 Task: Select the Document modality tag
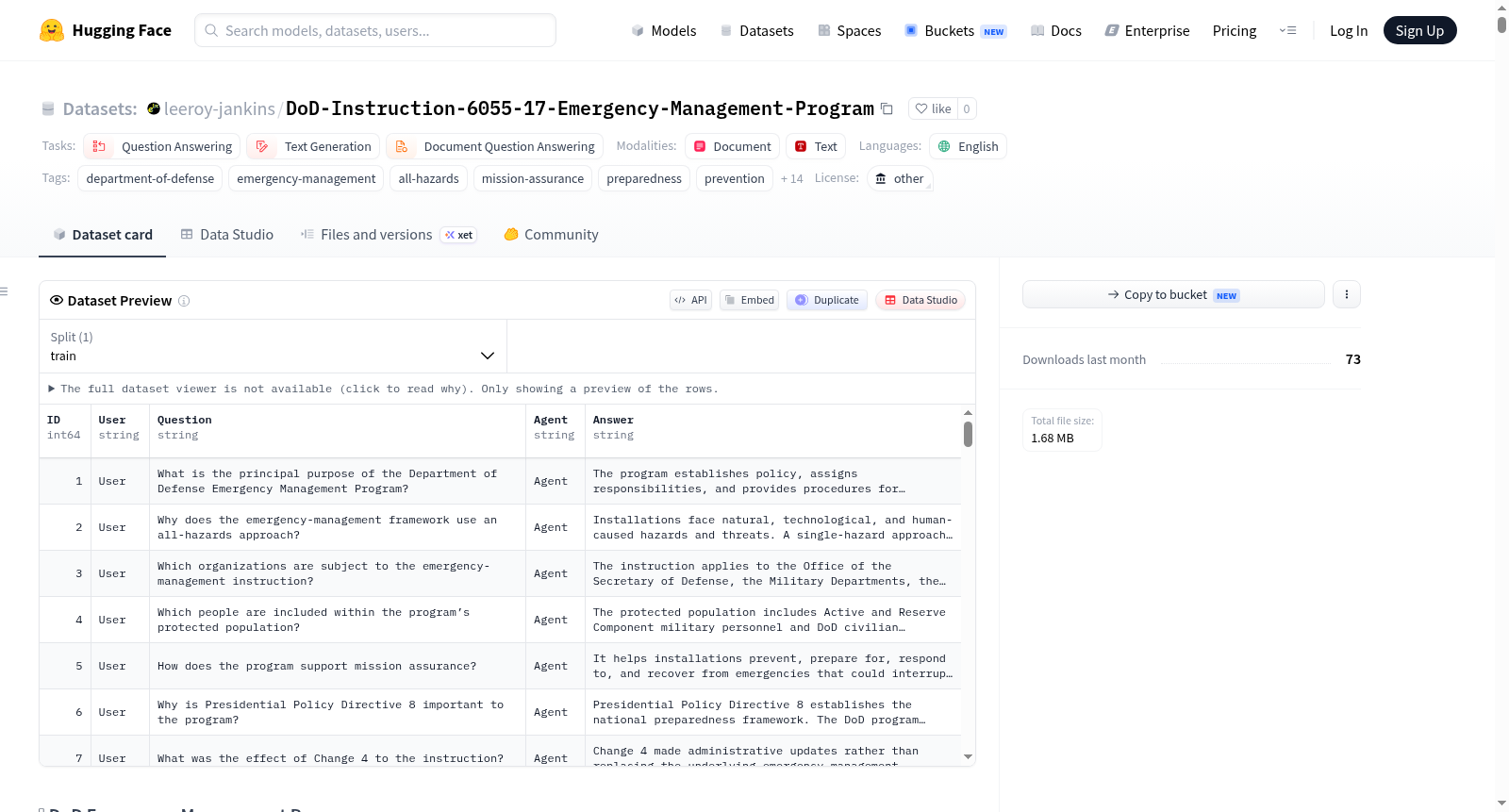[x=732, y=146]
